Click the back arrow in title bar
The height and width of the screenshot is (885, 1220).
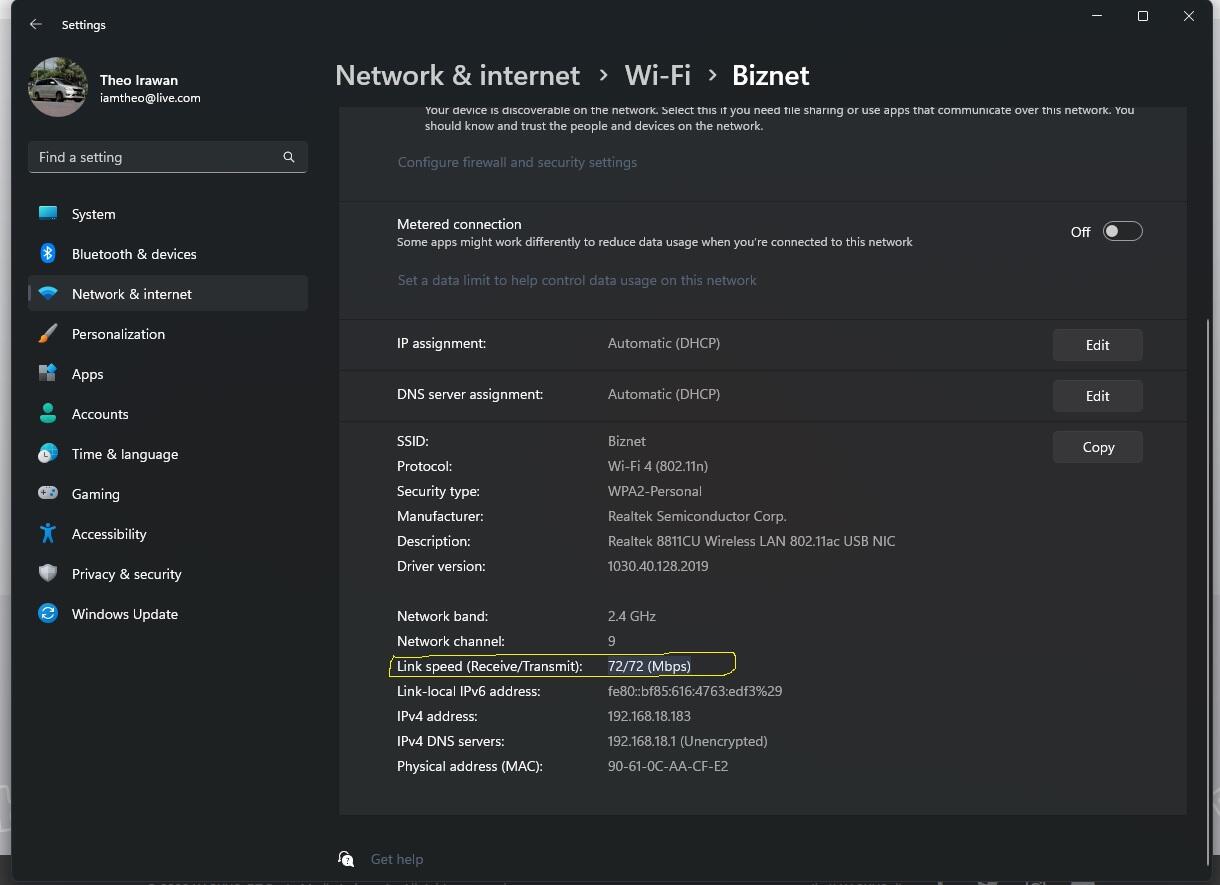36,24
